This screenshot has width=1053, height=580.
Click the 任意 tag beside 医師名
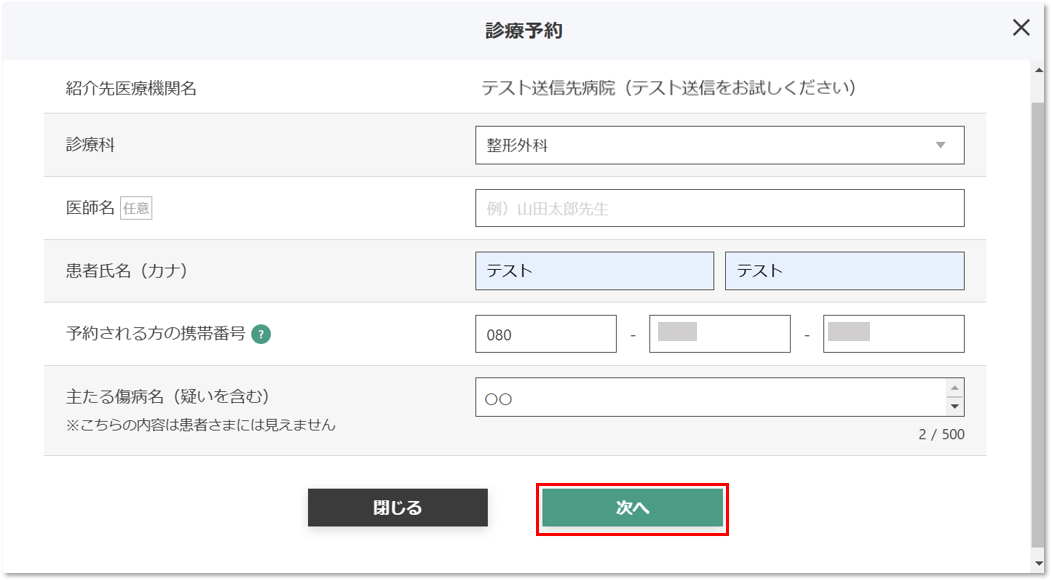(x=136, y=208)
